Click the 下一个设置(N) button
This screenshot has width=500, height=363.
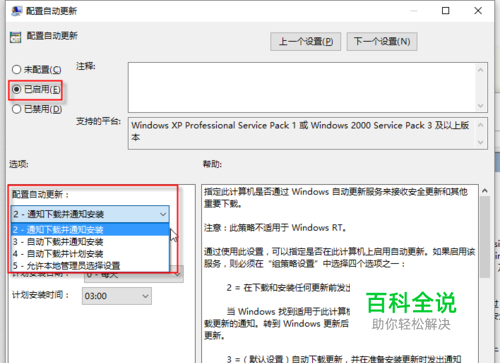pos(382,41)
